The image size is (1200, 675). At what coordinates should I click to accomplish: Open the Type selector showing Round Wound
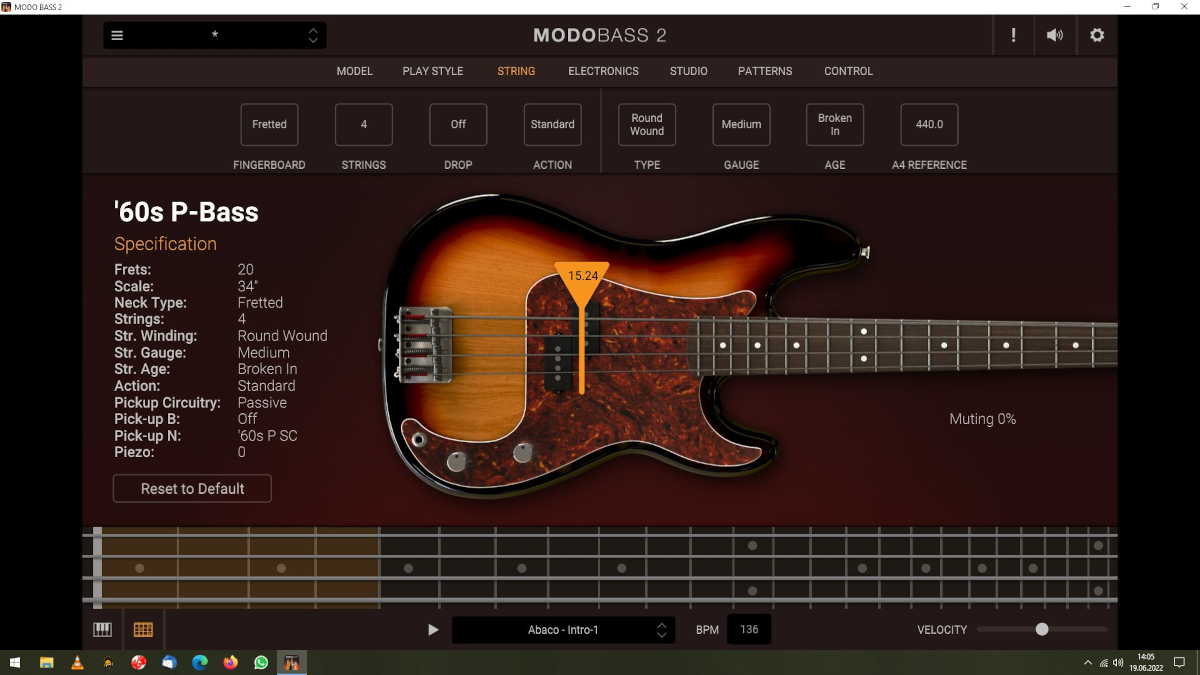(x=647, y=125)
